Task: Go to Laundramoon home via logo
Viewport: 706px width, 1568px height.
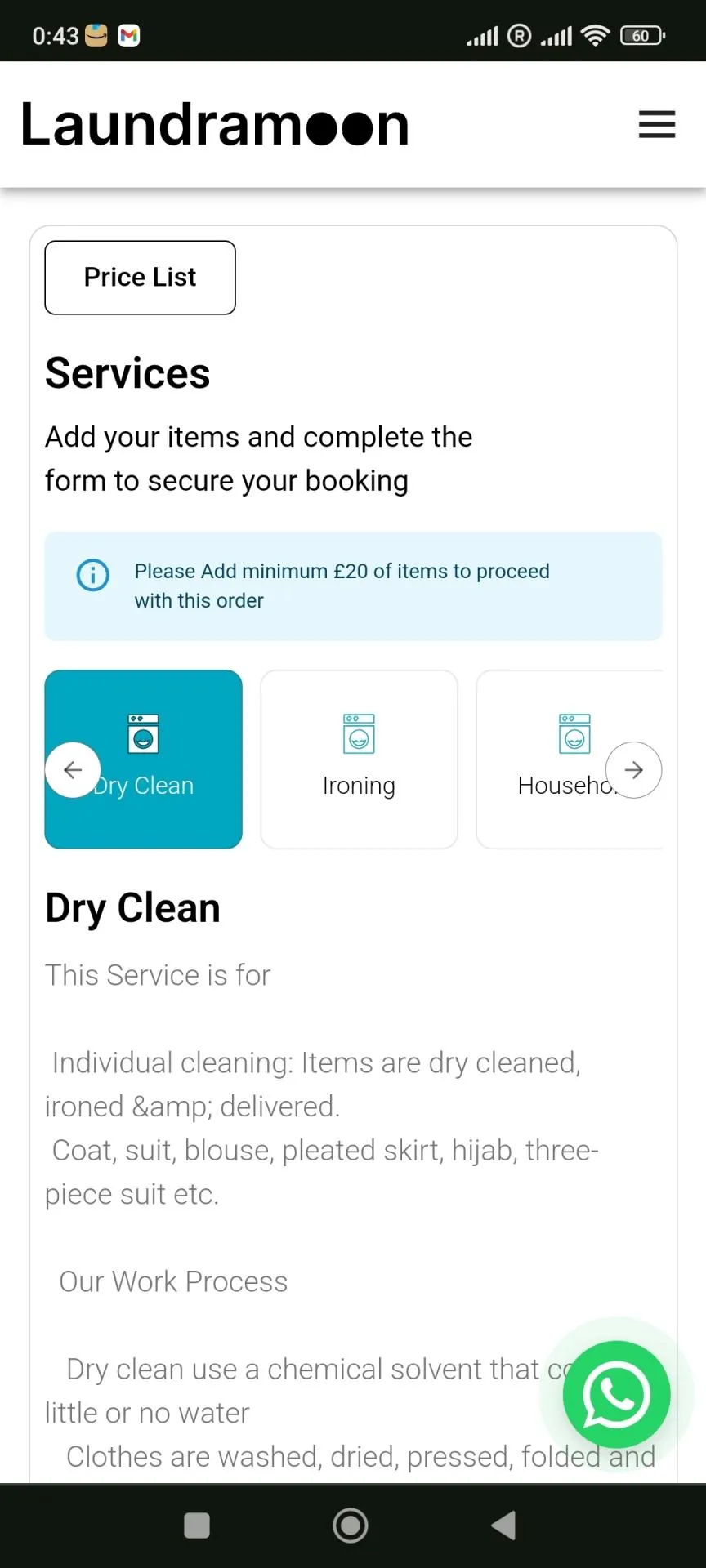Action: pyautogui.click(x=214, y=125)
